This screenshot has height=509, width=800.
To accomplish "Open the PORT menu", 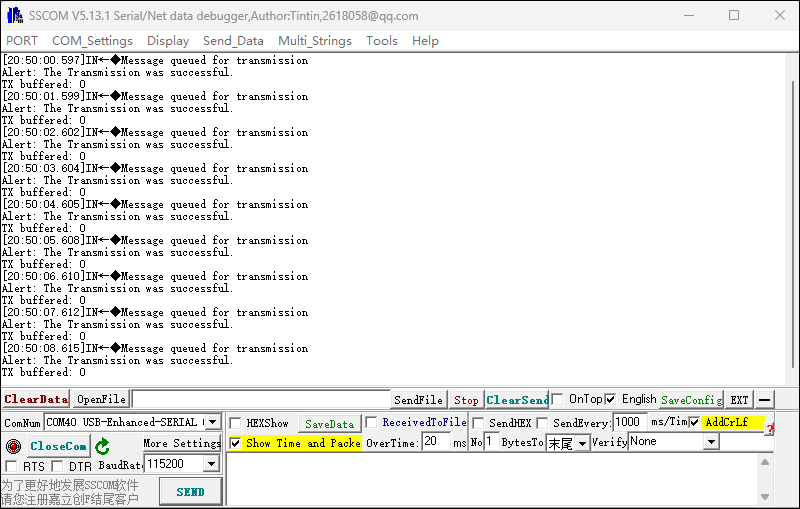I will pos(22,41).
